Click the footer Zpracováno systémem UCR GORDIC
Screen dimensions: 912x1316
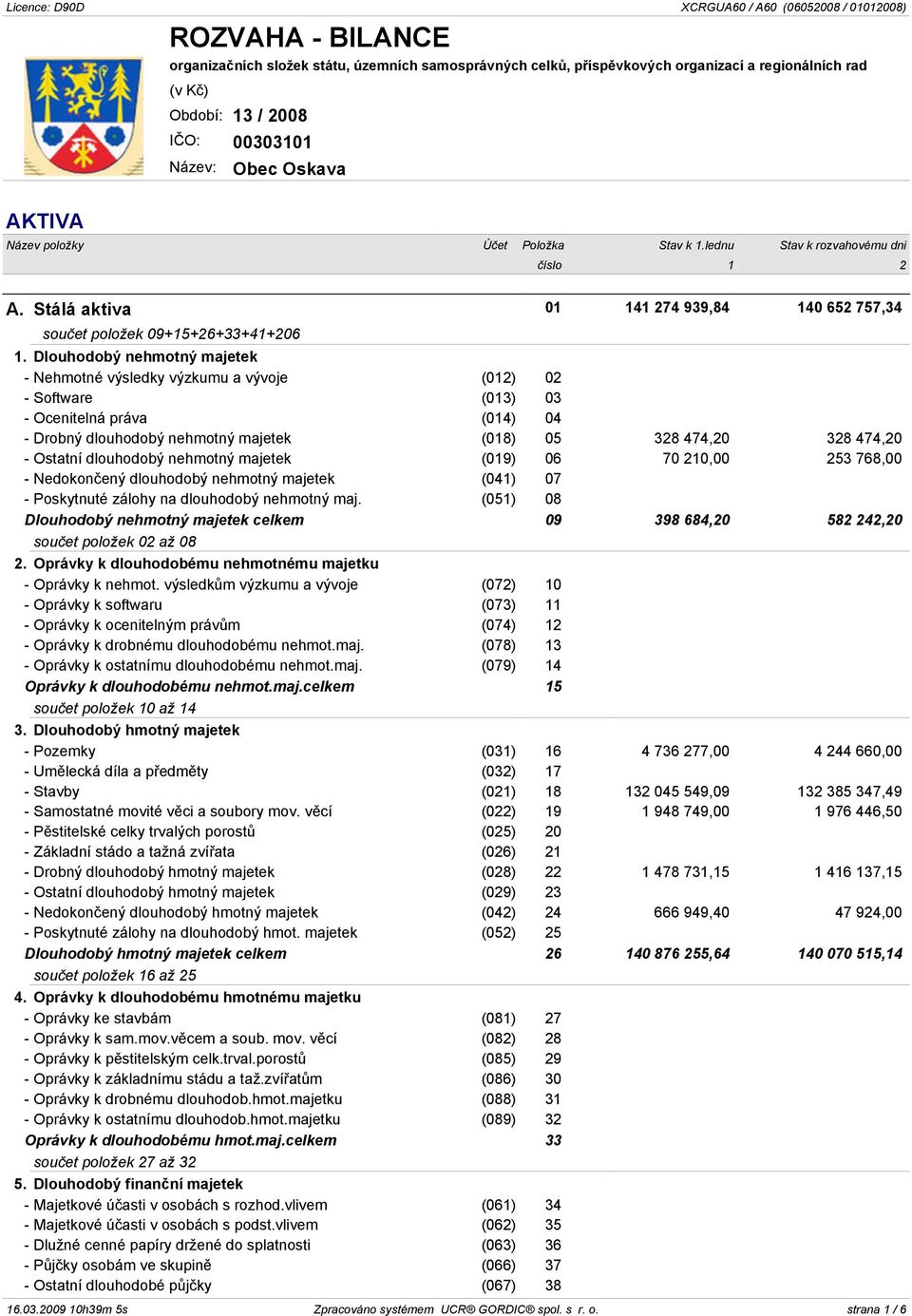456,1309
